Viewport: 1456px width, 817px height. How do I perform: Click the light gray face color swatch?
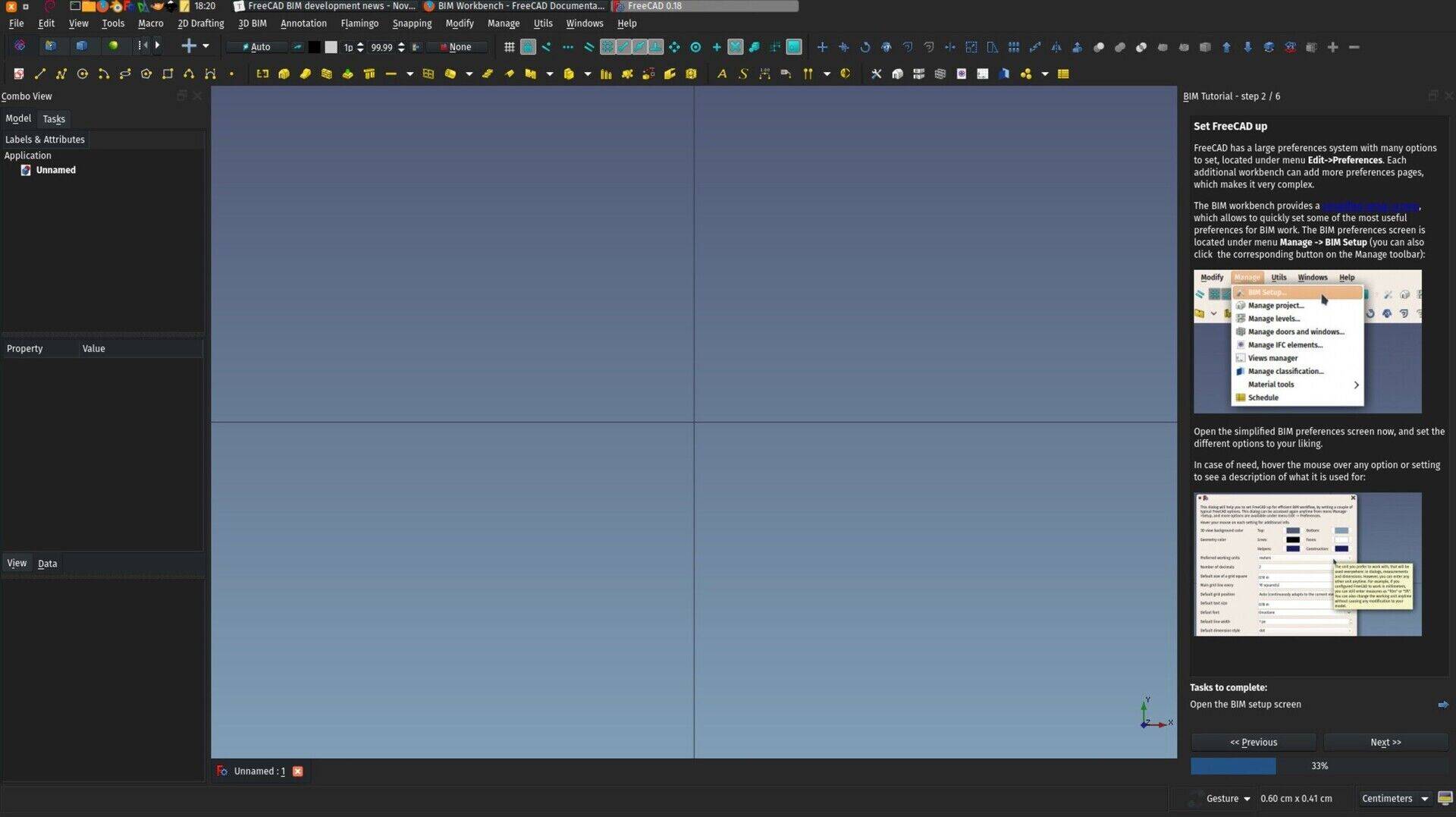coord(331,47)
